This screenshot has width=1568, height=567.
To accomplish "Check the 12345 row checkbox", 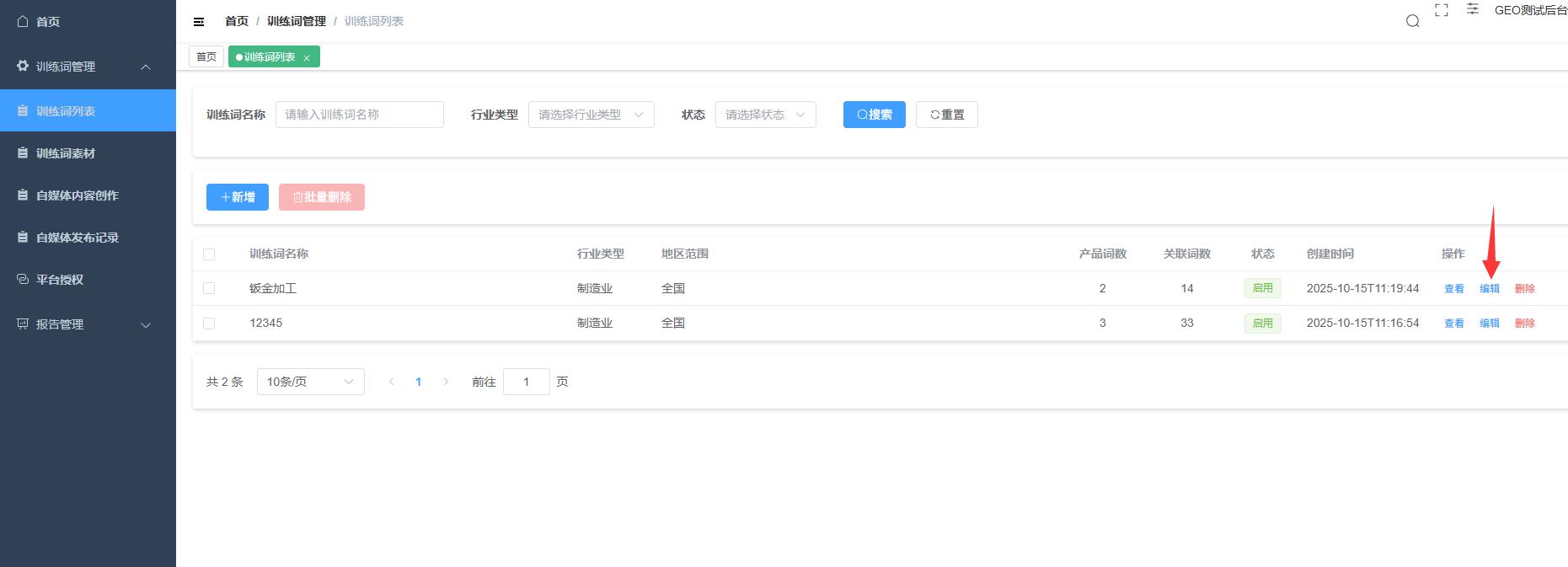I will coord(209,323).
